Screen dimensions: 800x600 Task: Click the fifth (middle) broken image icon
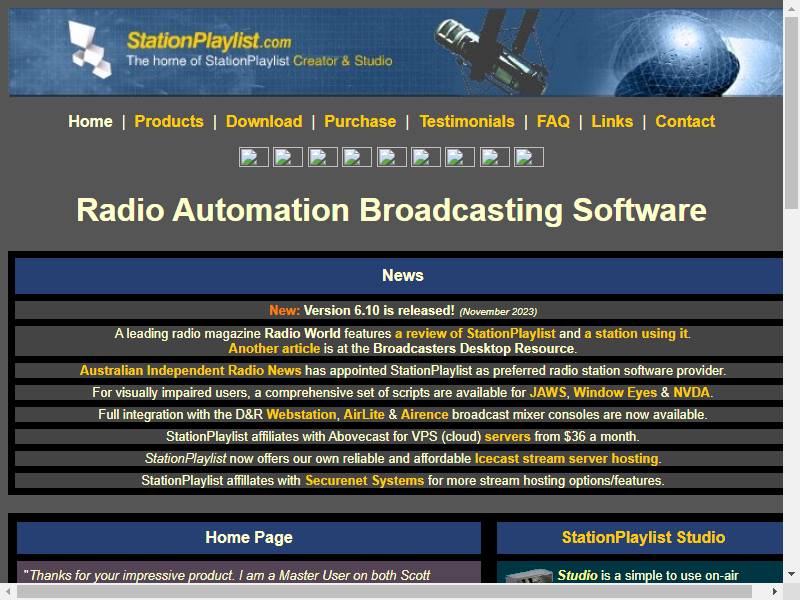pos(391,157)
